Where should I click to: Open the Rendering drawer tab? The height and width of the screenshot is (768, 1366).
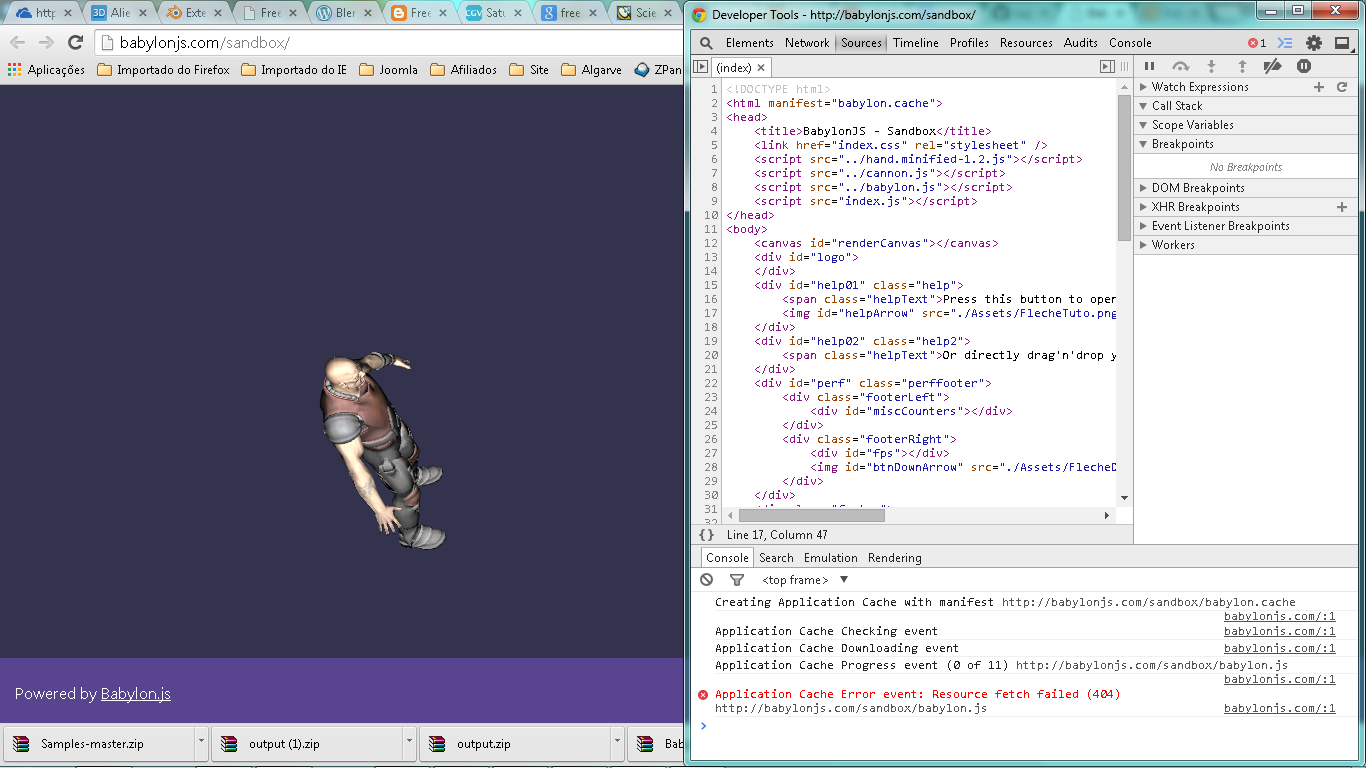[x=895, y=558]
